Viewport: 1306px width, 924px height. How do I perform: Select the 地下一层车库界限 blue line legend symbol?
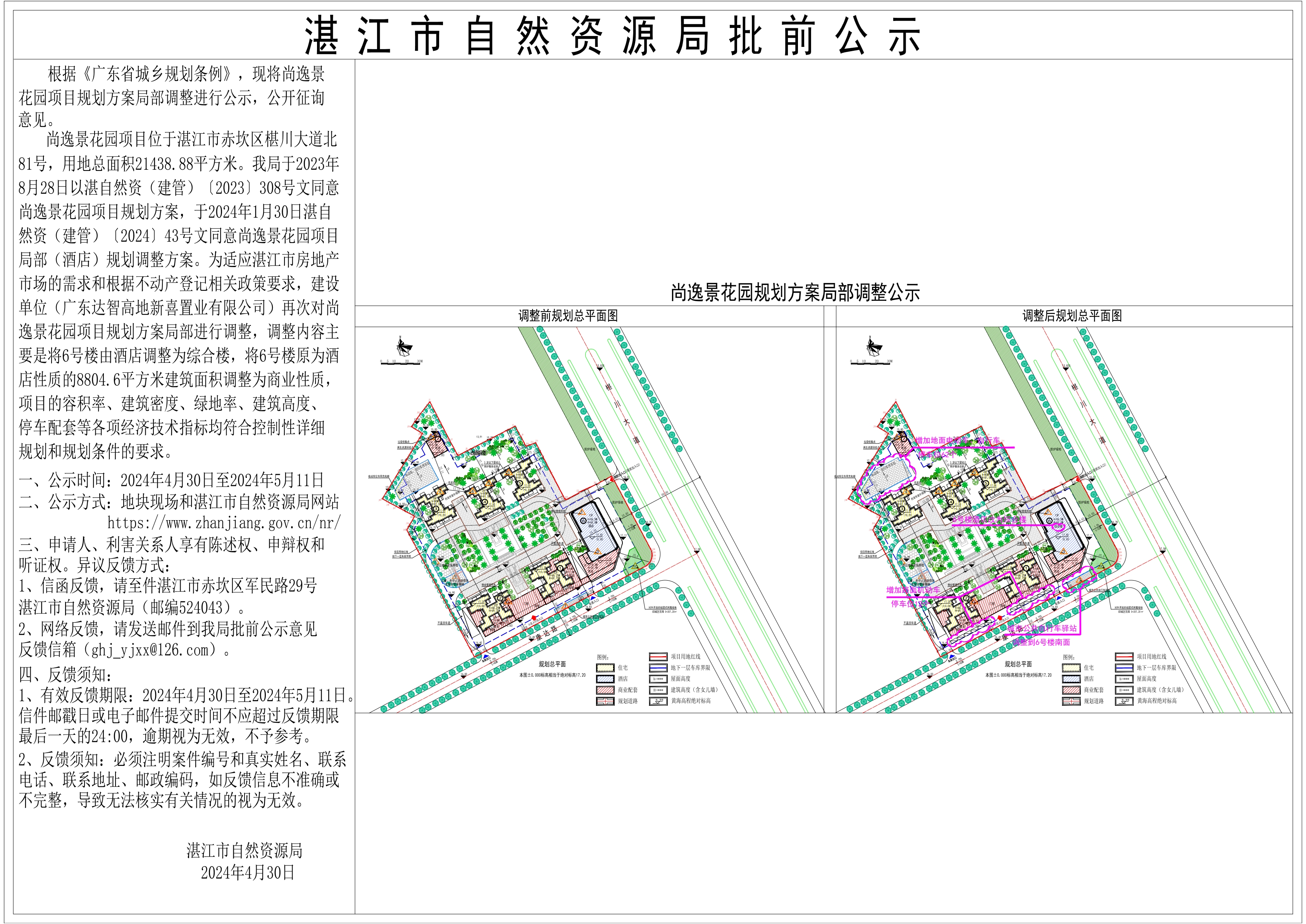click(659, 668)
